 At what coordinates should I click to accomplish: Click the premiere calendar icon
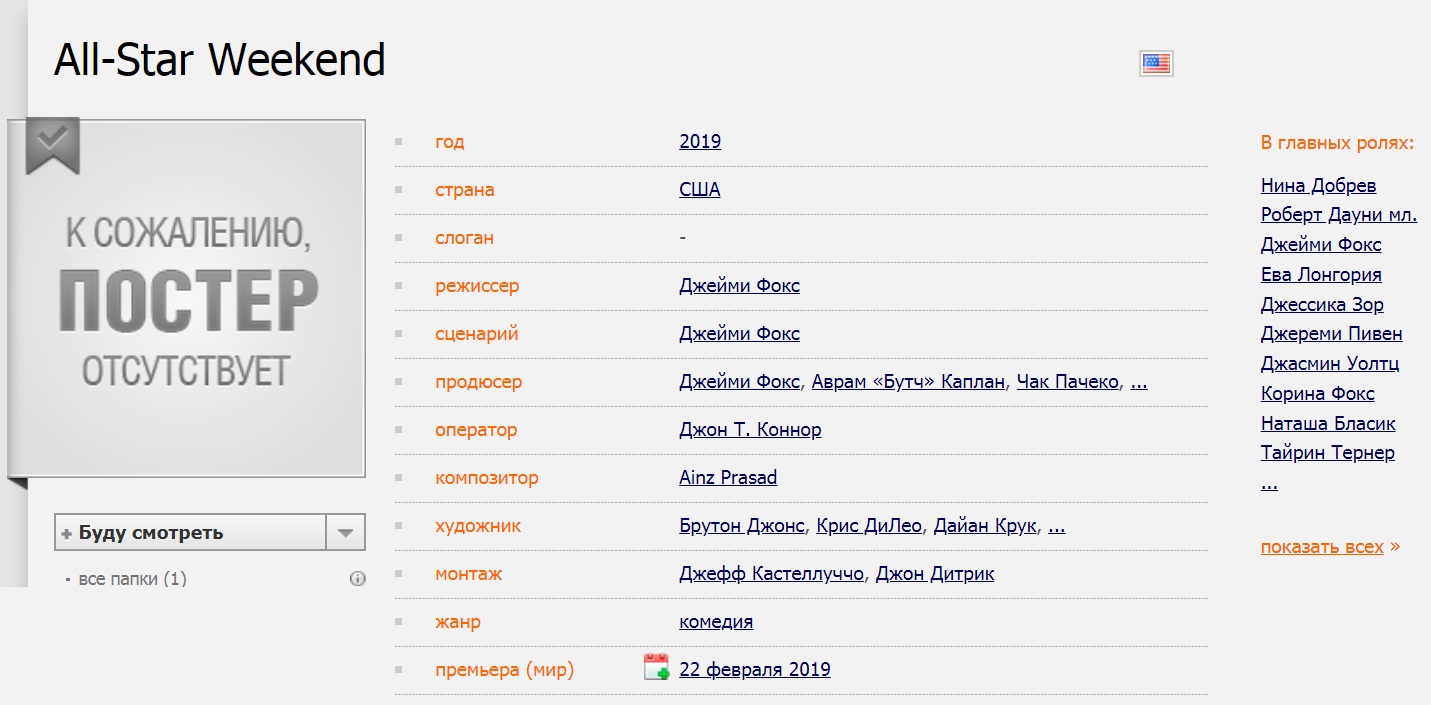(656, 668)
